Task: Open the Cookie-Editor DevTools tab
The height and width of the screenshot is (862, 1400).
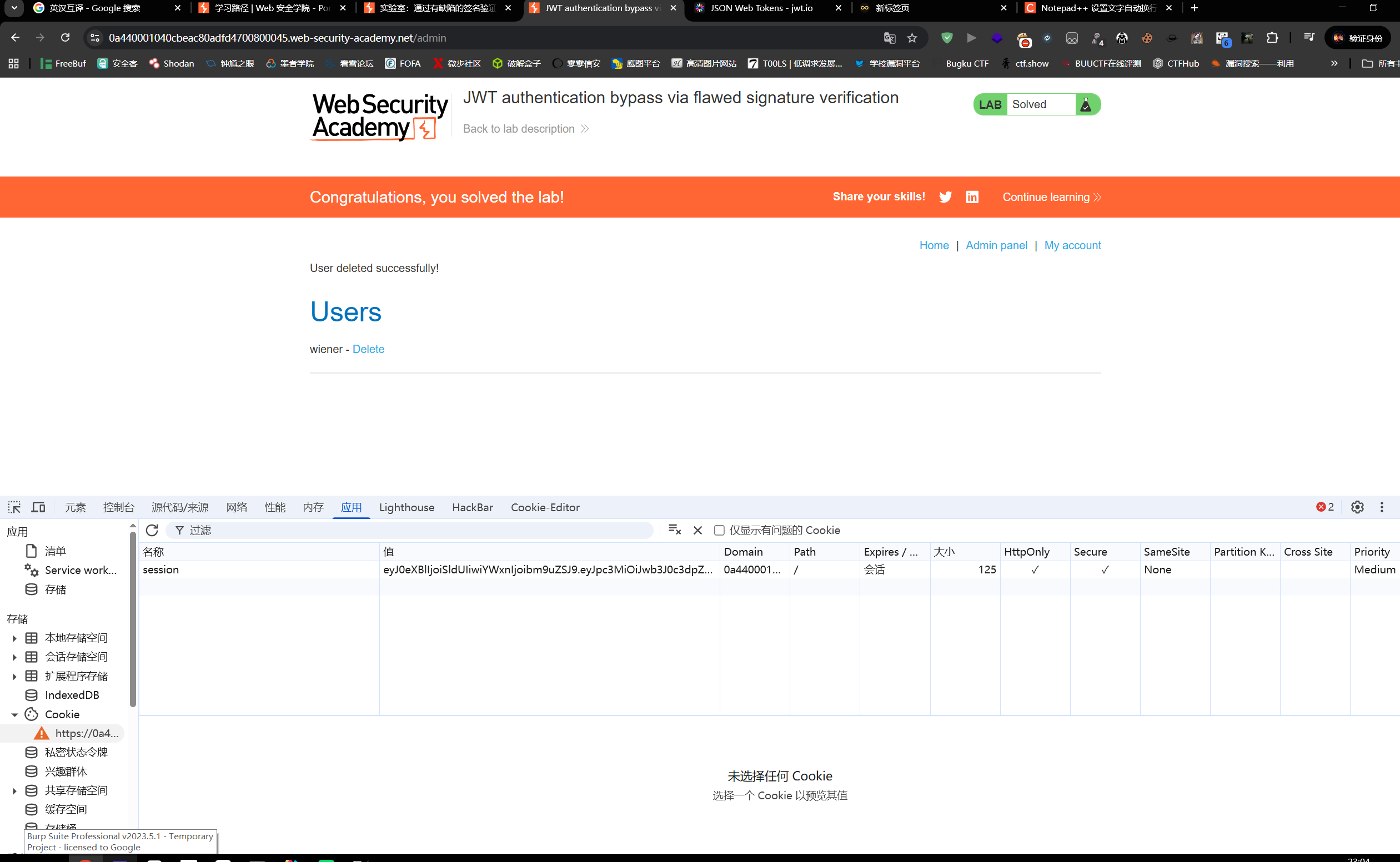Action: (x=545, y=507)
